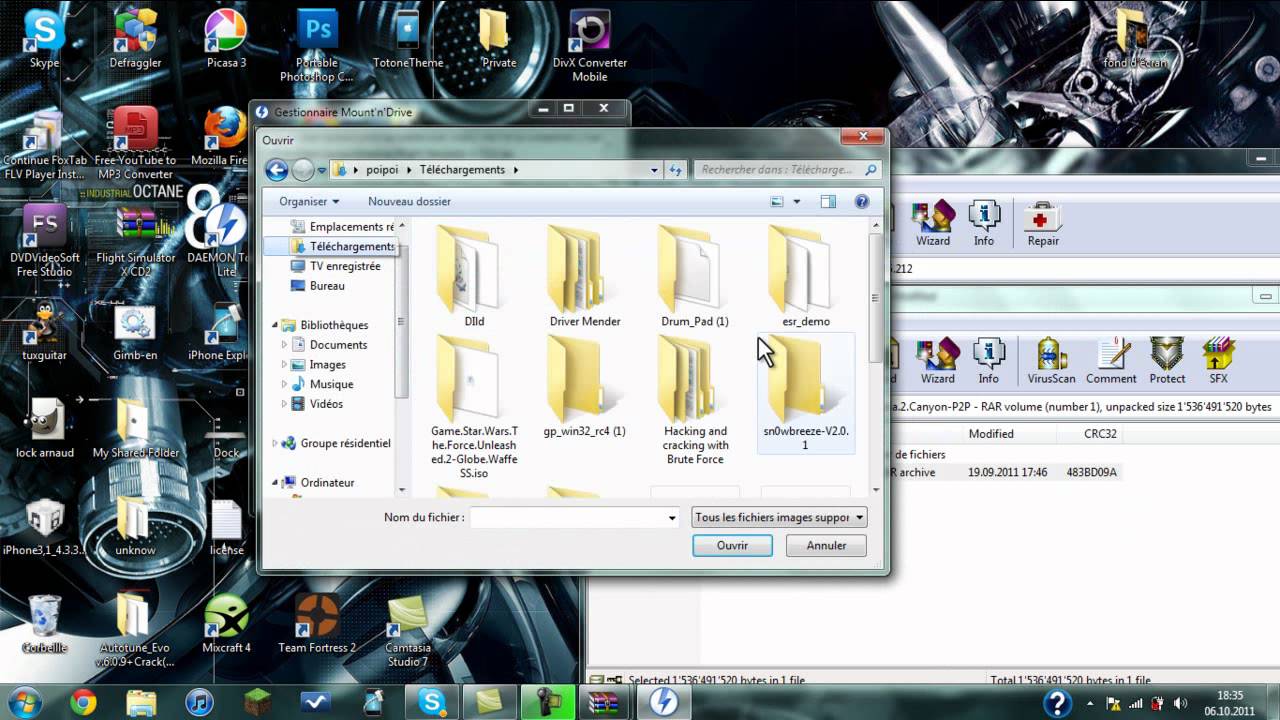Select the esr_demo folder
This screenshot has height=720, width=1280.
[x=806, y=277]
